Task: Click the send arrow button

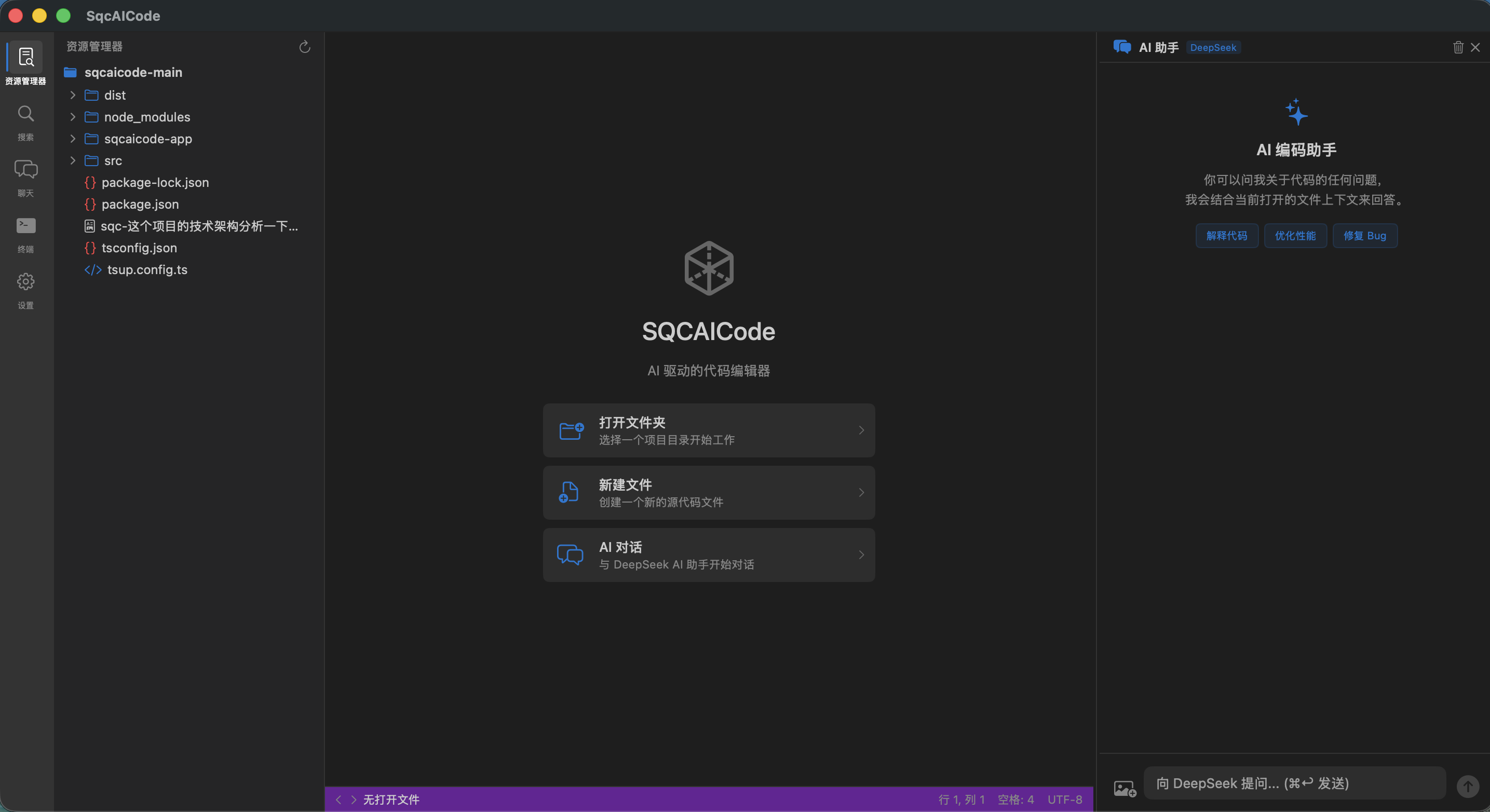Action: (1468, 787)
